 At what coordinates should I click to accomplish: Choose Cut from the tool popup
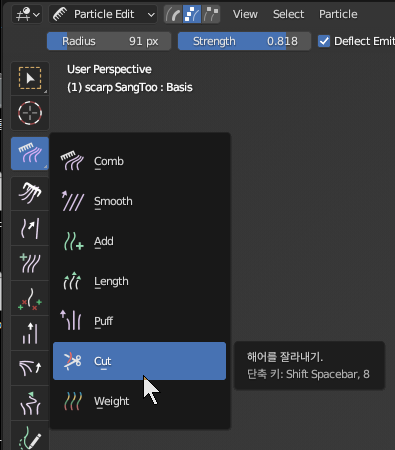click(139, 361)
